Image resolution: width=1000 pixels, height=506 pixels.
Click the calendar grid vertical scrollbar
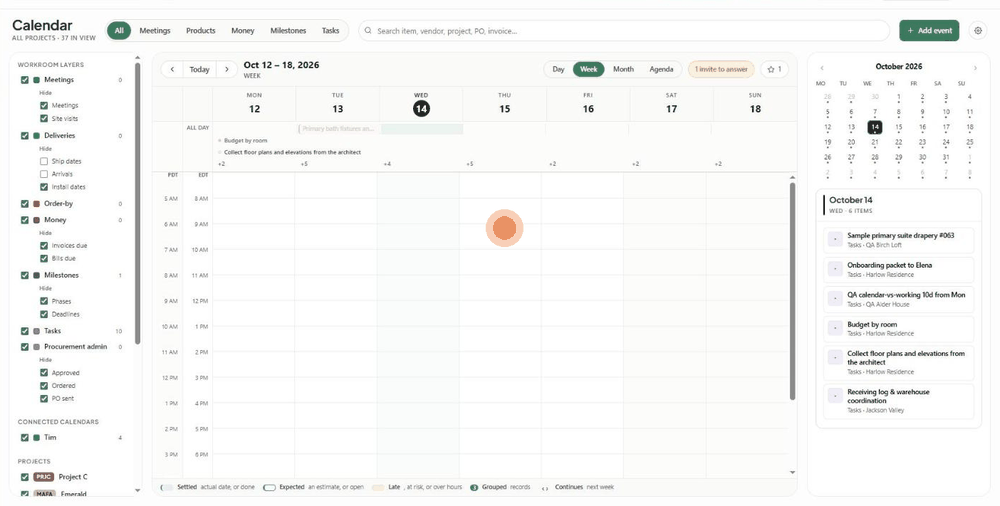tap(793, 291)
